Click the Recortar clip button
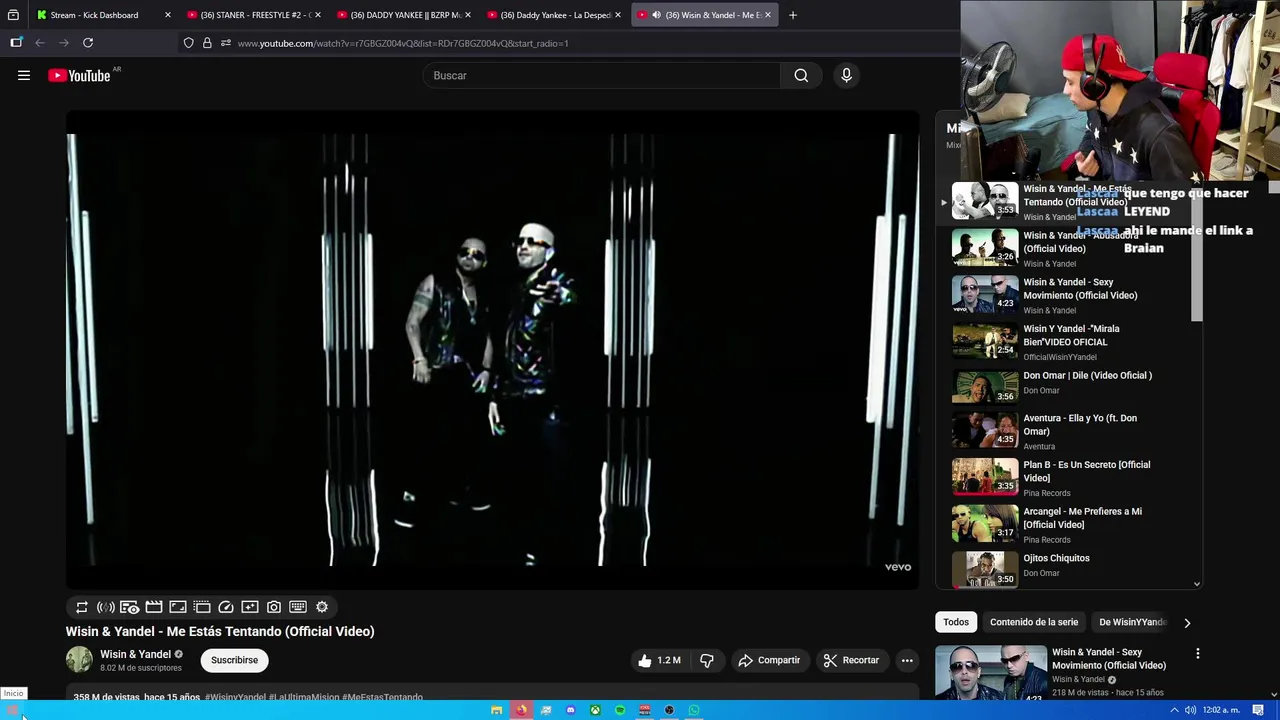 (x=851, y=660)
